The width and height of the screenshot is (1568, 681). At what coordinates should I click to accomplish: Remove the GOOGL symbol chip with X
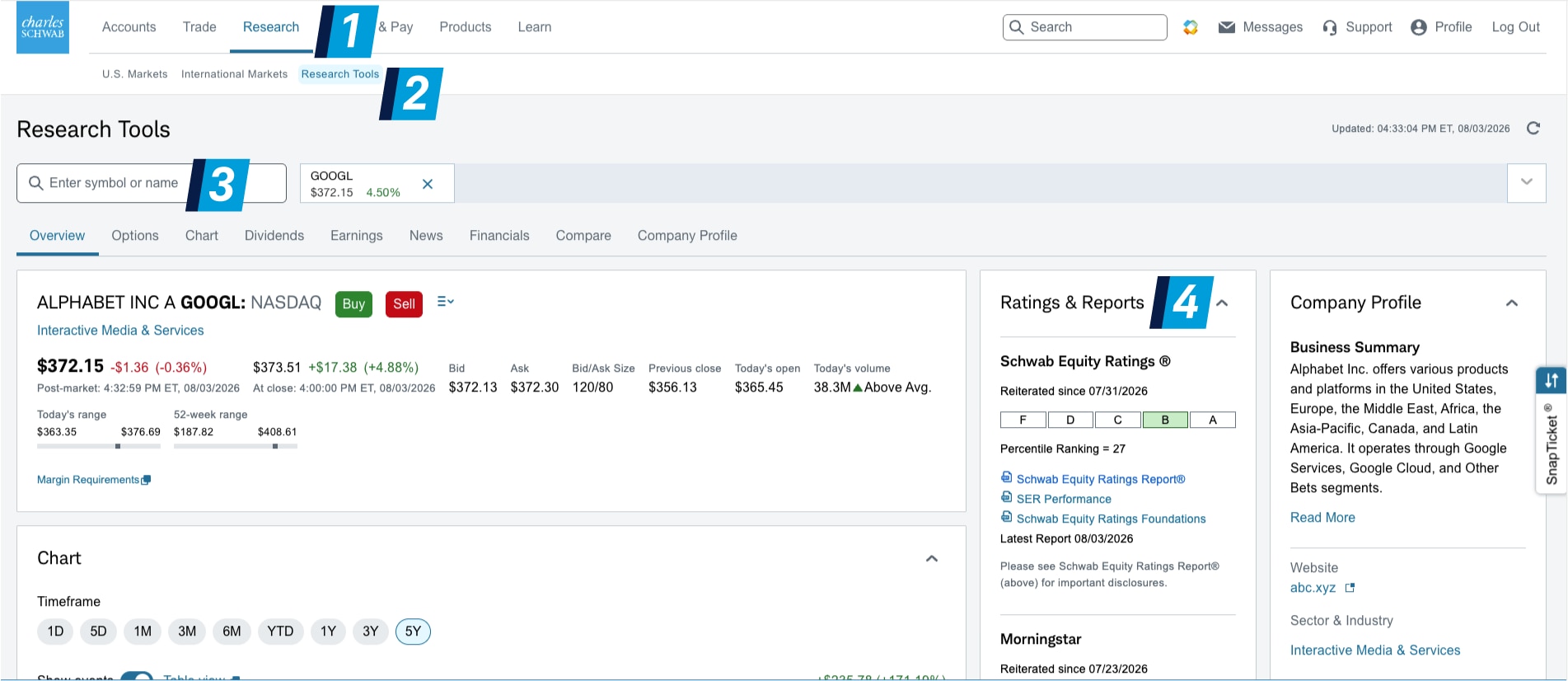pyautogui.click(x=428, y=184)
